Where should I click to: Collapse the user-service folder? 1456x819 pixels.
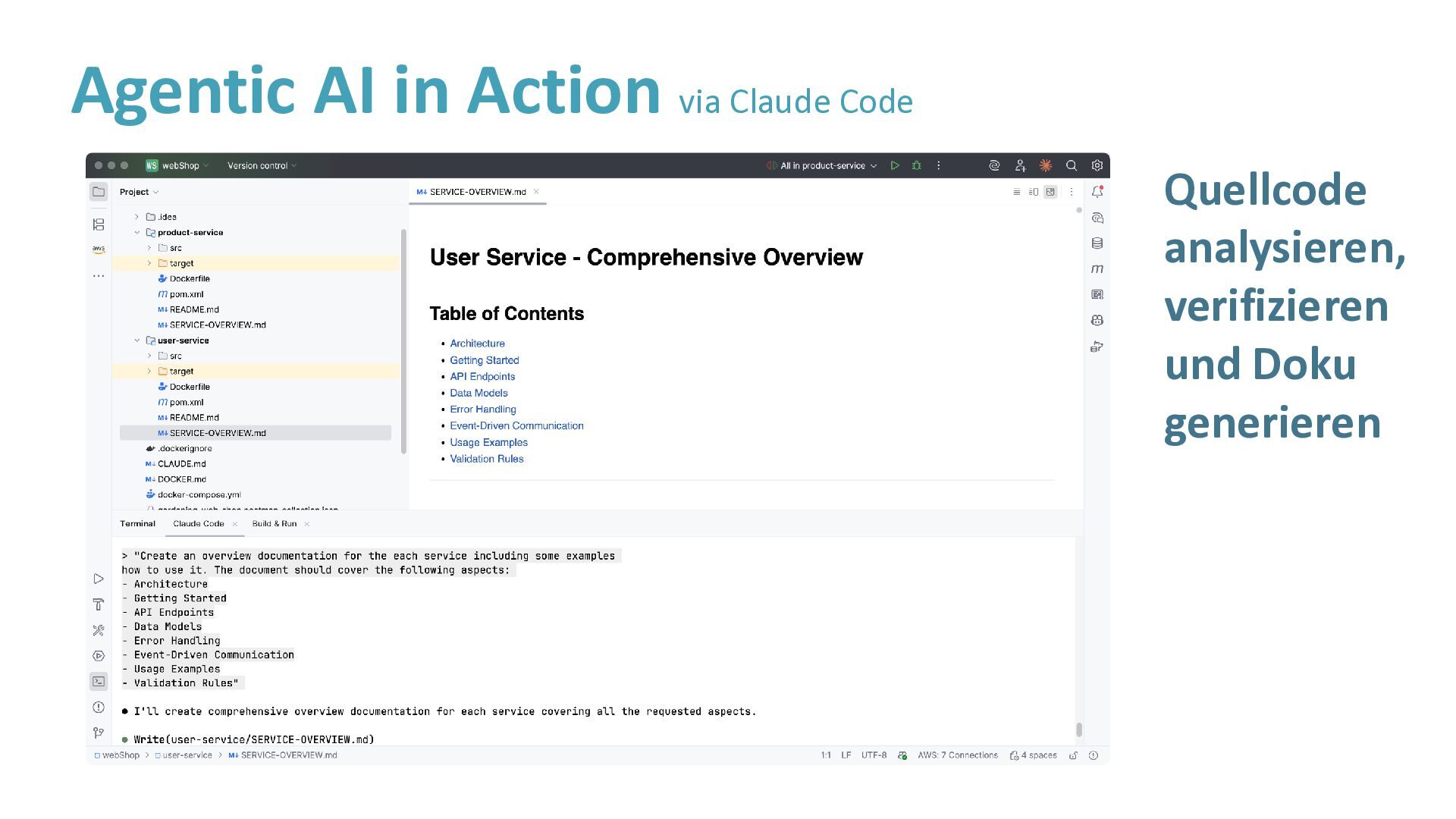coord(137,340)
